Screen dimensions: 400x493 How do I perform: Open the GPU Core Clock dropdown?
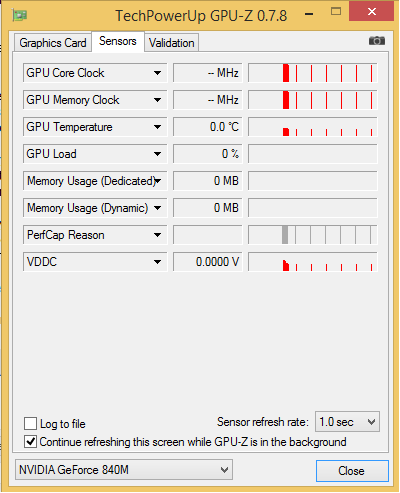95,73
